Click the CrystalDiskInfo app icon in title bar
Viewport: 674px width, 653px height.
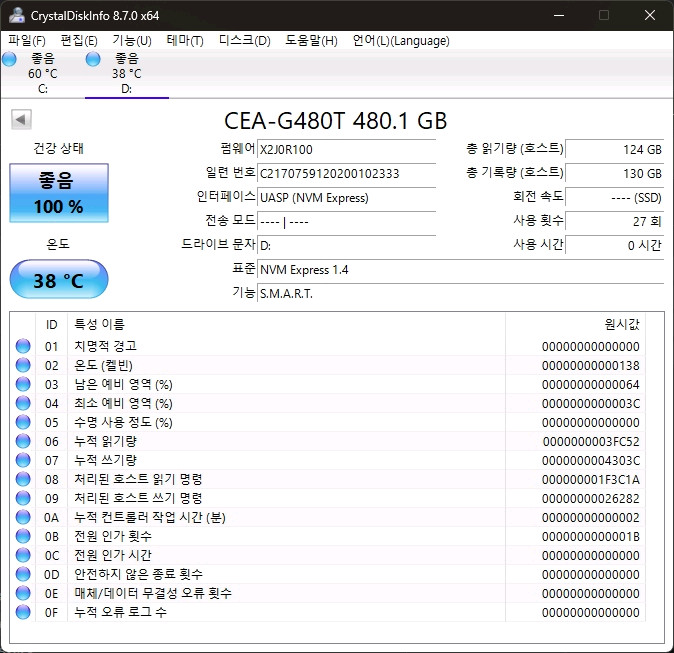coord(17,15)
